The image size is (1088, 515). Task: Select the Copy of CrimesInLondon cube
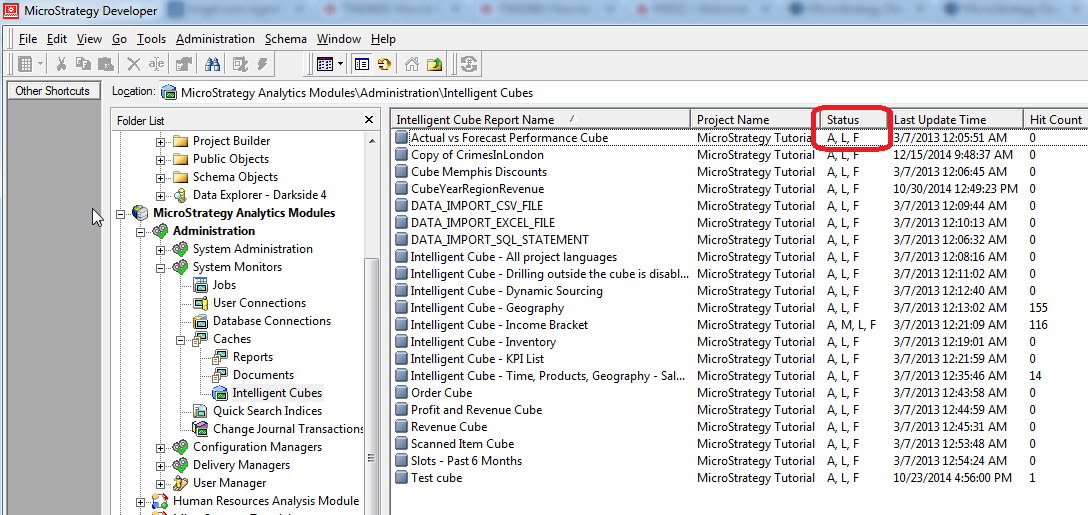[x=477, y=155]
